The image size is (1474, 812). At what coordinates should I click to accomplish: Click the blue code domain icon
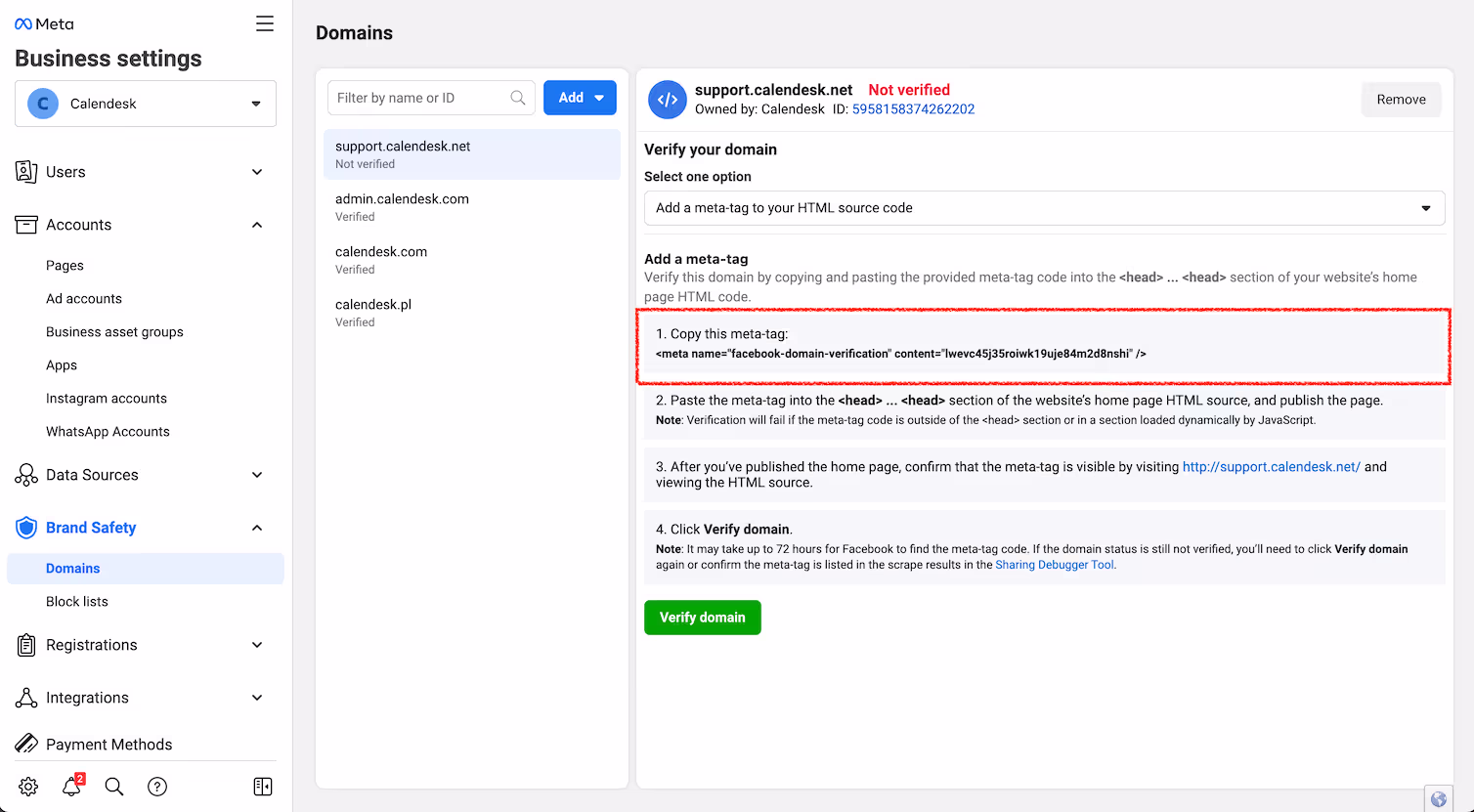667,99
